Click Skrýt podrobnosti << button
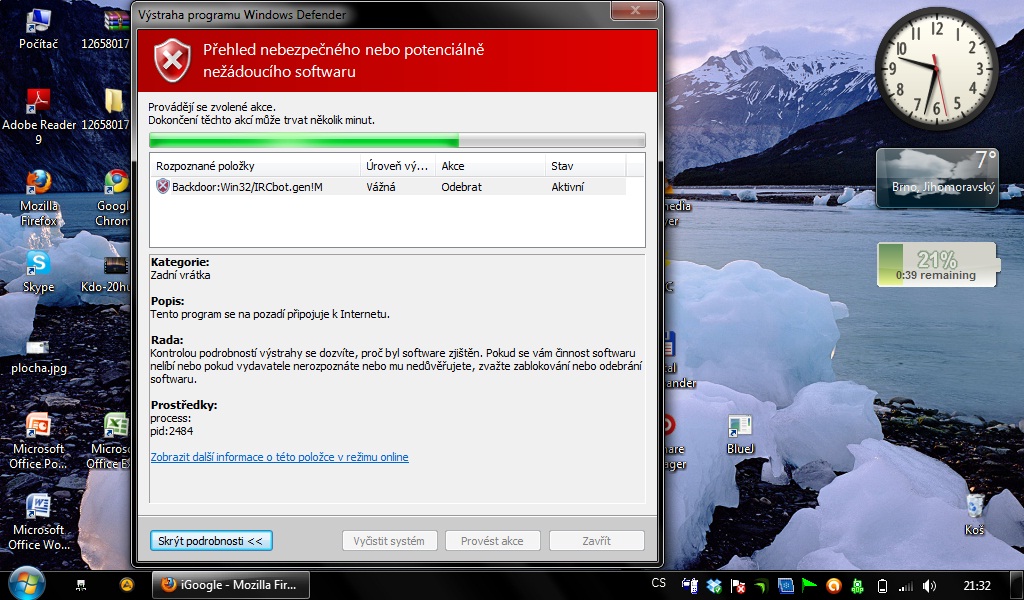 tap(211, 541)
